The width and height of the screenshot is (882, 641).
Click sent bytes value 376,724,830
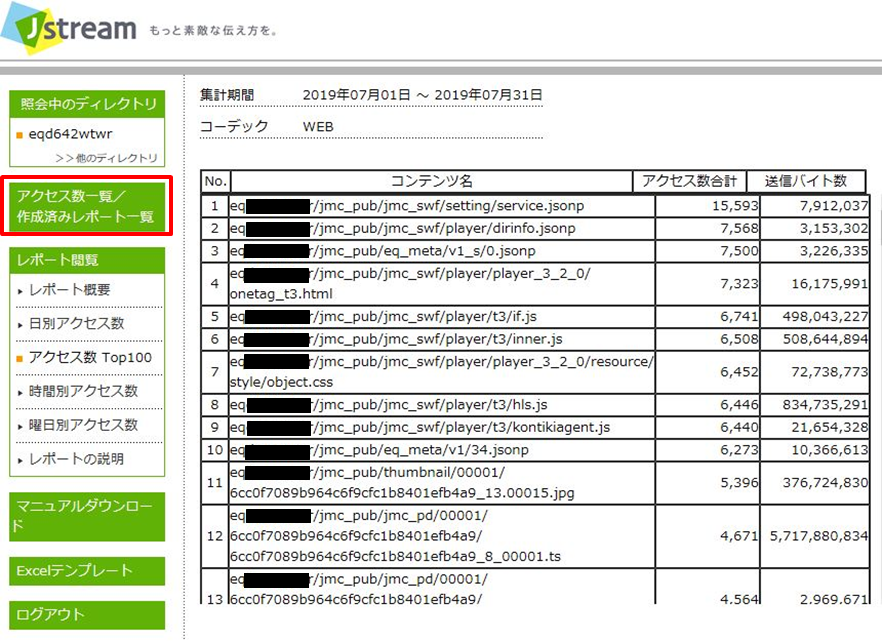[825, 482]
